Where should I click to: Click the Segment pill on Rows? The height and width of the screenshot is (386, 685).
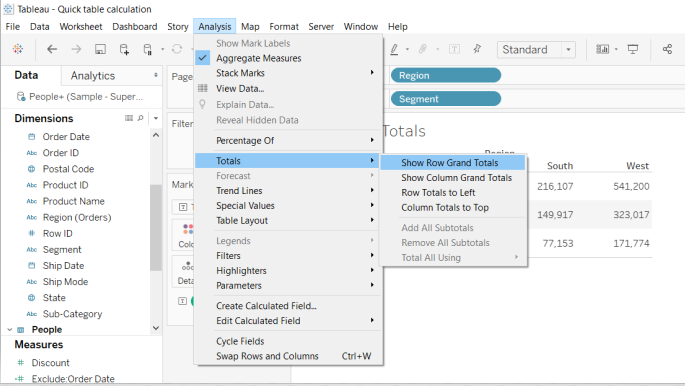pyautogui.click(x=446, y=99)
